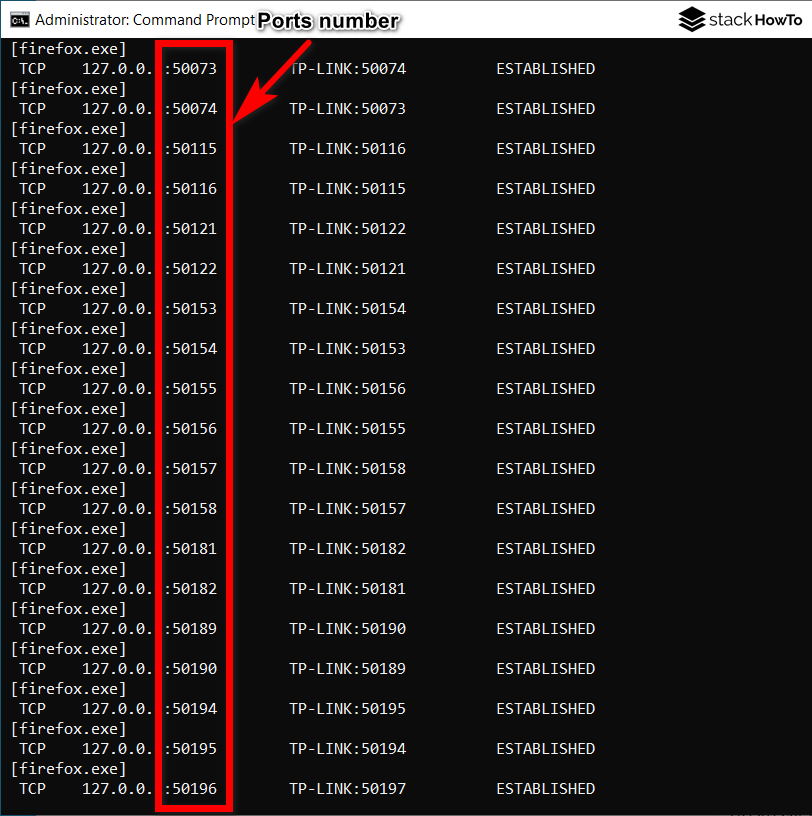Select local port :50182
This screenshot has height=816, width=812.
tap(191, 589)
